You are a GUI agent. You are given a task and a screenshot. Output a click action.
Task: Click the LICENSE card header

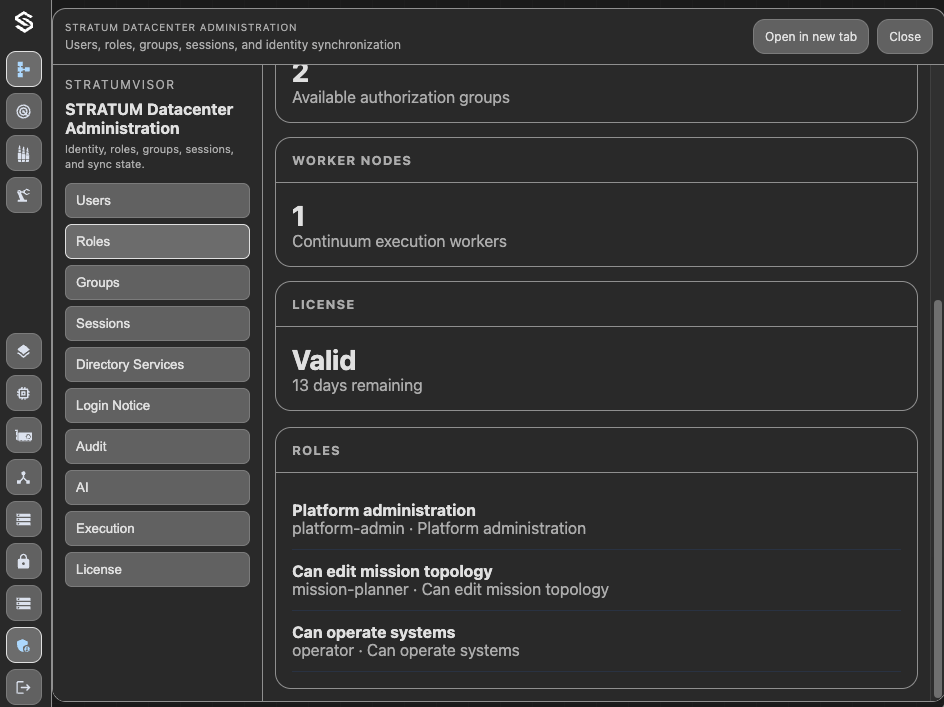pyautogui.click(x=596, y=305)
